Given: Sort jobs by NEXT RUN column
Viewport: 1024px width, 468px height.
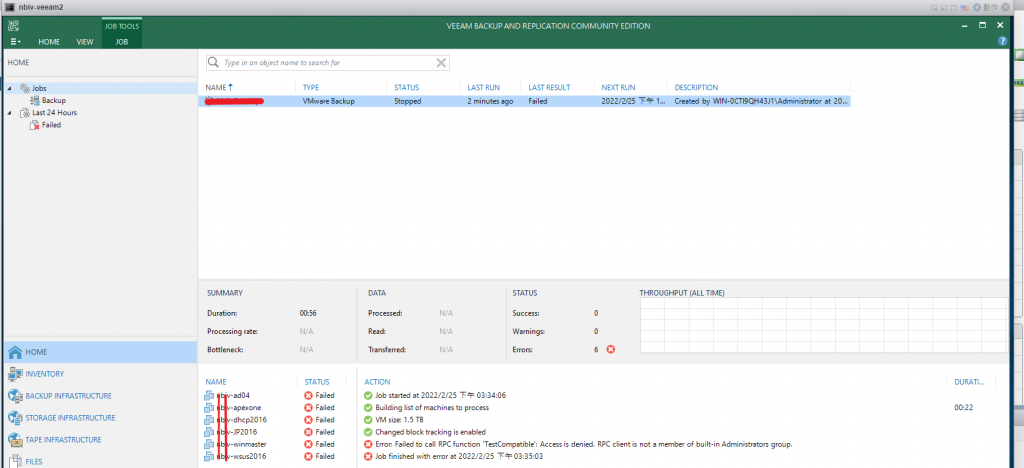Looking at the screenshot, I should [x=618, y=87].
